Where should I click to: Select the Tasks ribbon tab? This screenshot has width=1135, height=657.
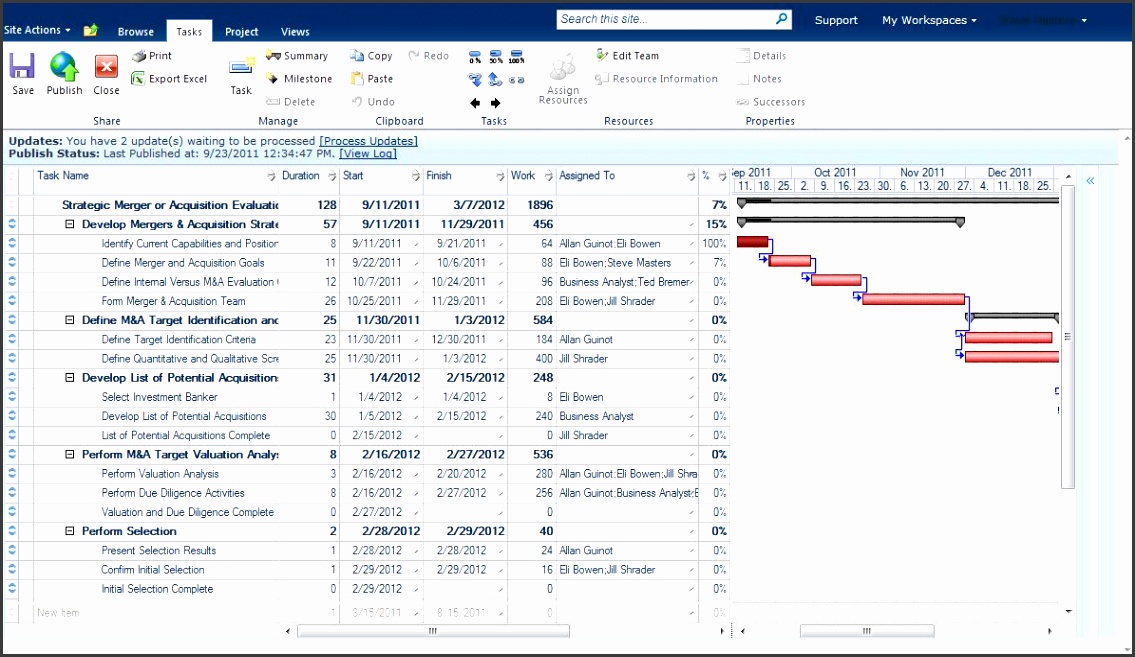click(x=189, y=31)
